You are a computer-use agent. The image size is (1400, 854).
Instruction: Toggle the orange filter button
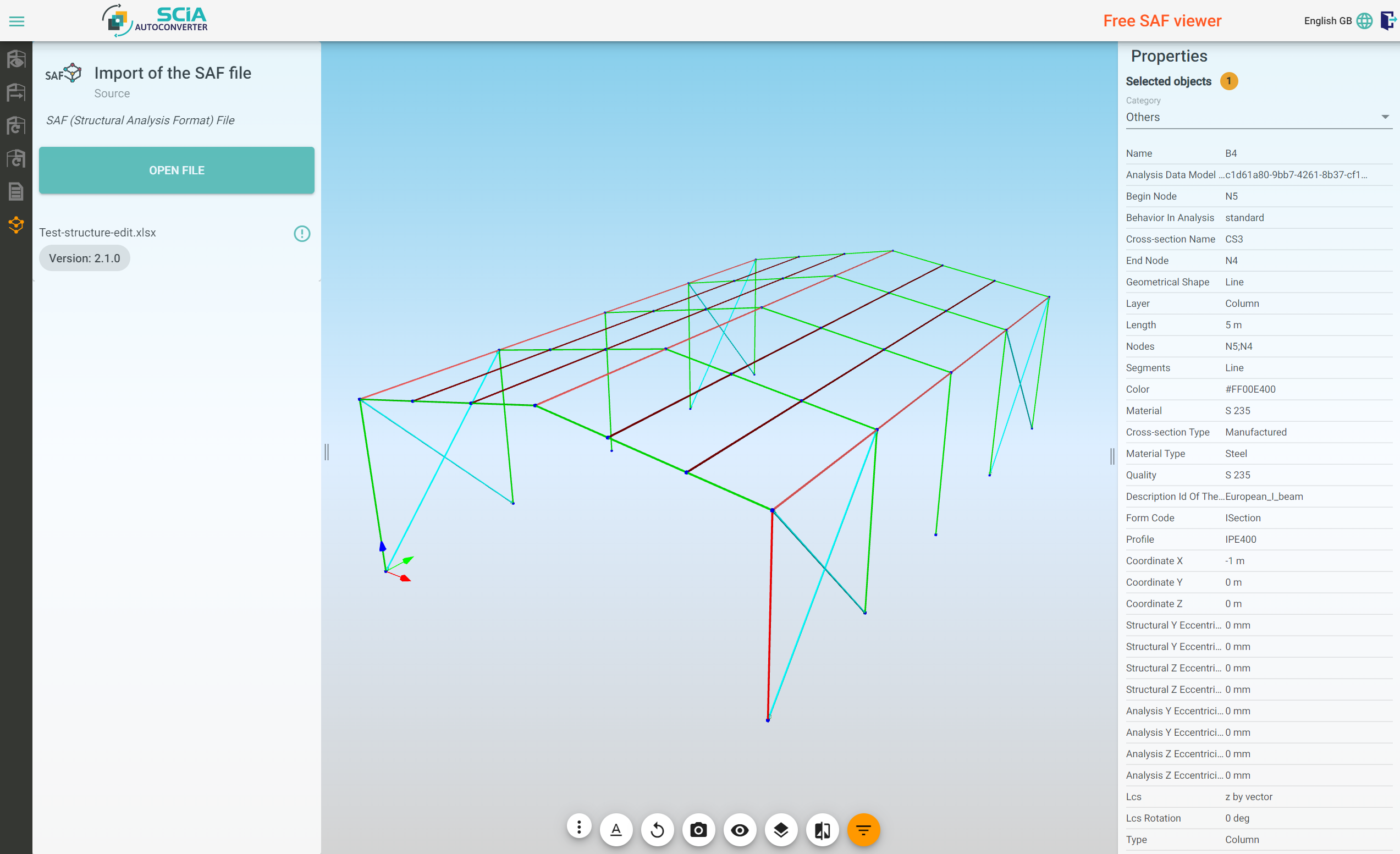[x=863, y=830]
